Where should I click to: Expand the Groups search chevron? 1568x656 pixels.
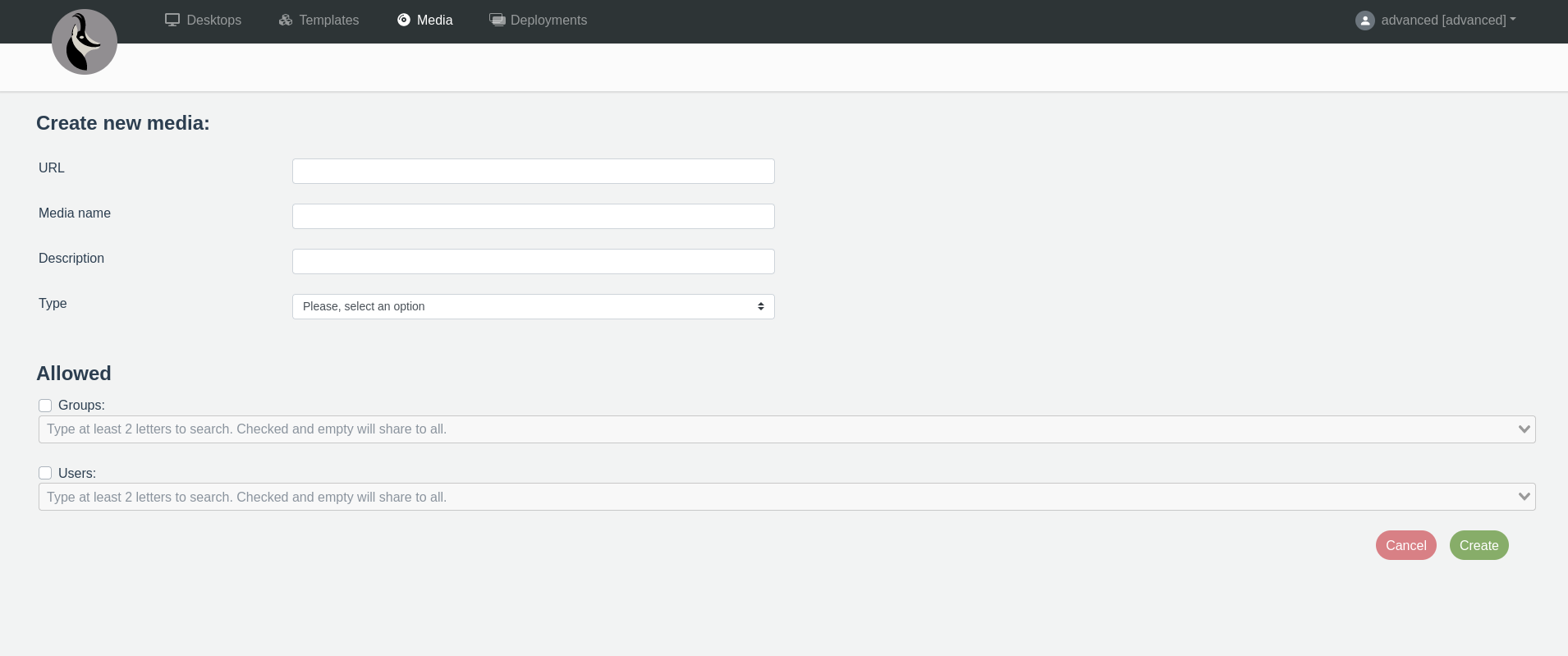pyautogui.click(x=1524, y=429)
